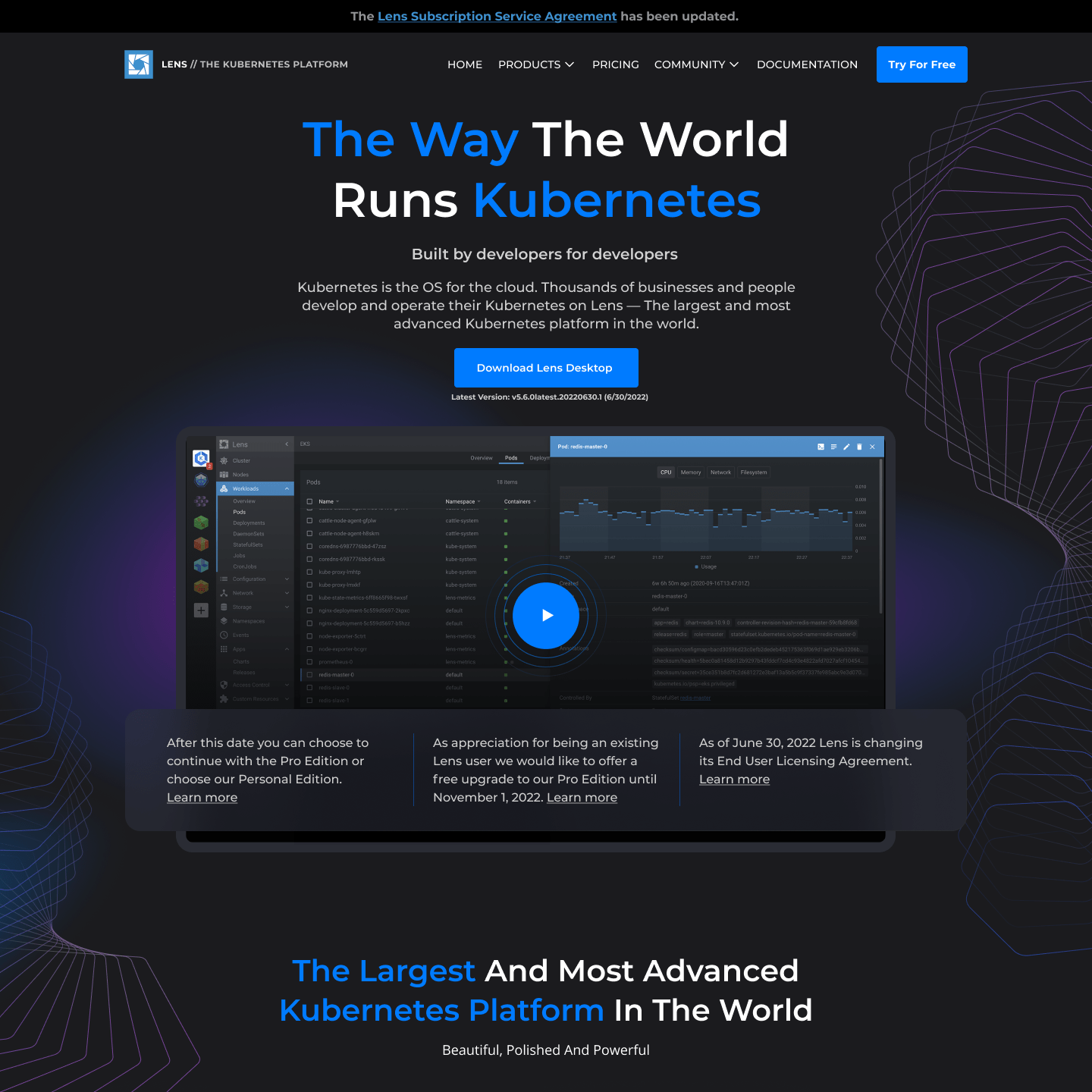Play the Lens demo video
Viewport: 1092px width, 1092px height.
click(546, 615)
